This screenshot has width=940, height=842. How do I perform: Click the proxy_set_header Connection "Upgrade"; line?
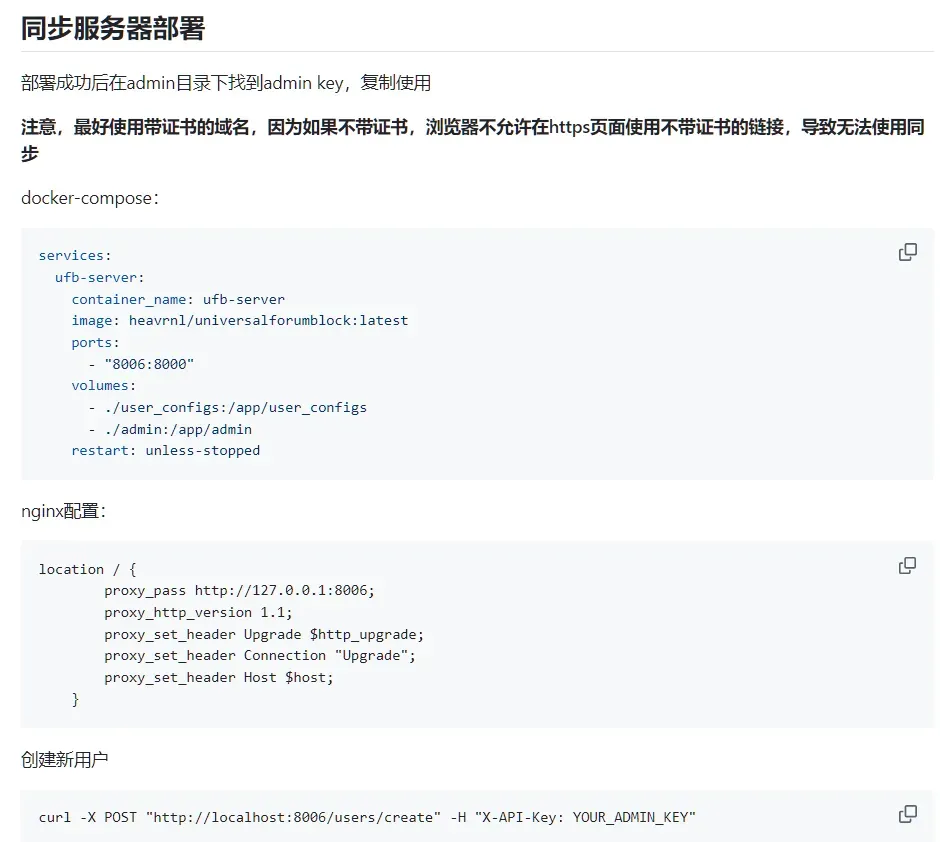tap(260, 656)
